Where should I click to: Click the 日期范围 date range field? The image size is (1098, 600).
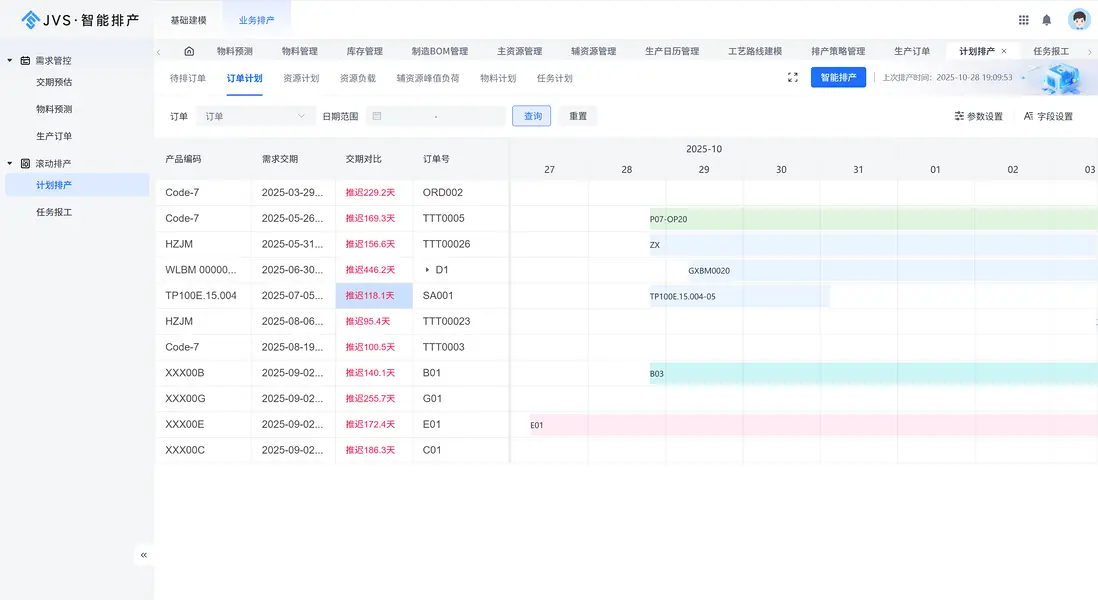[435, 117]
